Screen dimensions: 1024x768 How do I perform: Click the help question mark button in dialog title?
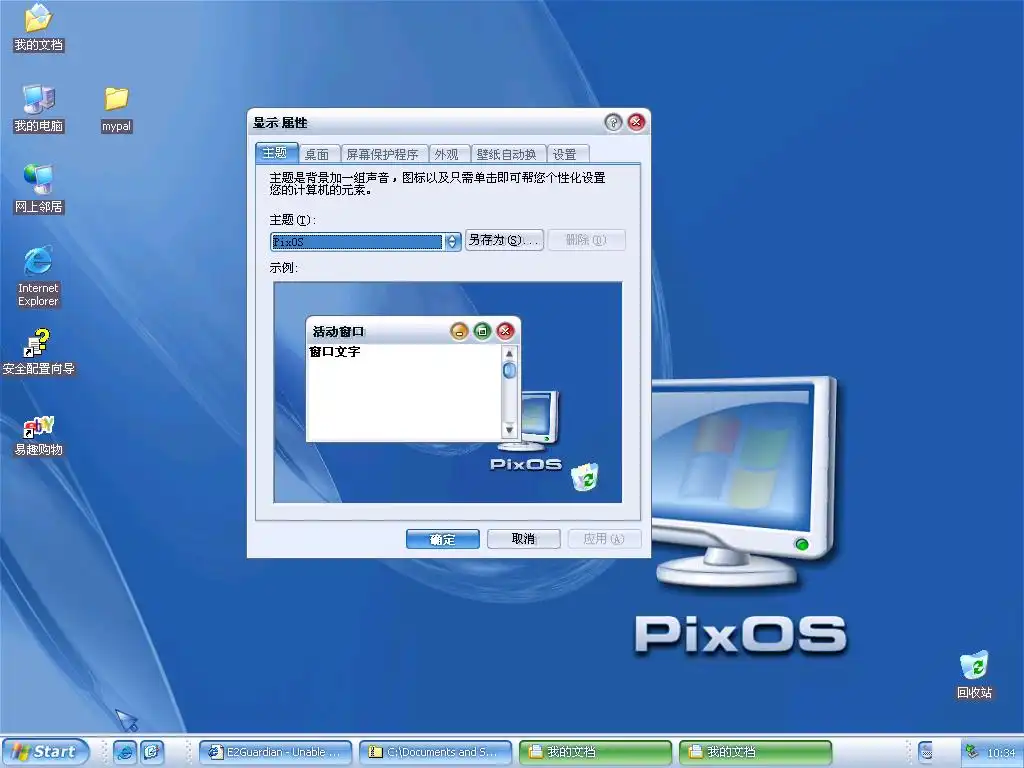pos(613,122)
